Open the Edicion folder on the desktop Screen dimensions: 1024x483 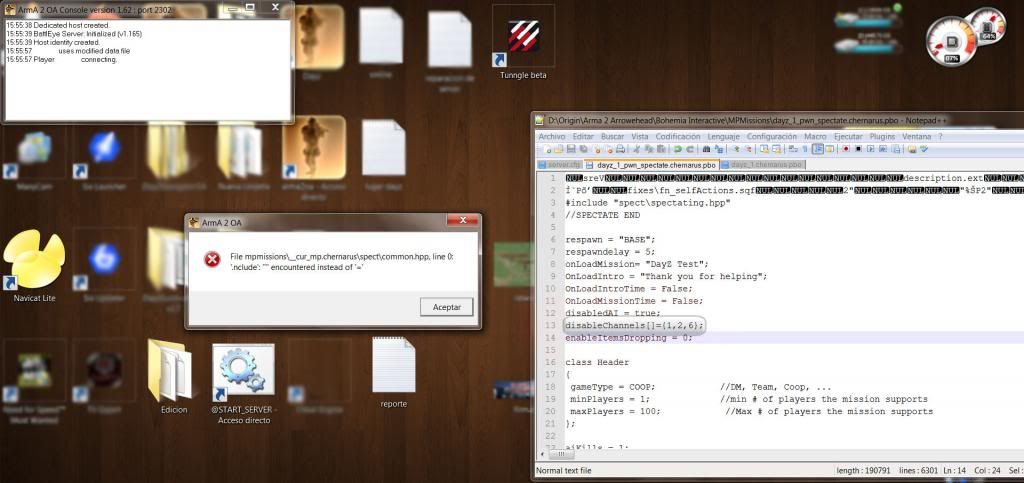(x=173, y=377)
